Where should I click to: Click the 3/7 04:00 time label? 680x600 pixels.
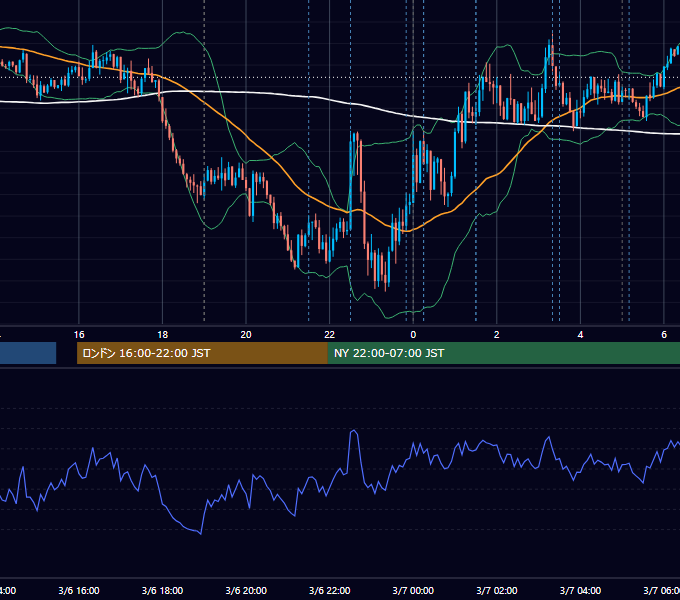(x=580, y=590)
